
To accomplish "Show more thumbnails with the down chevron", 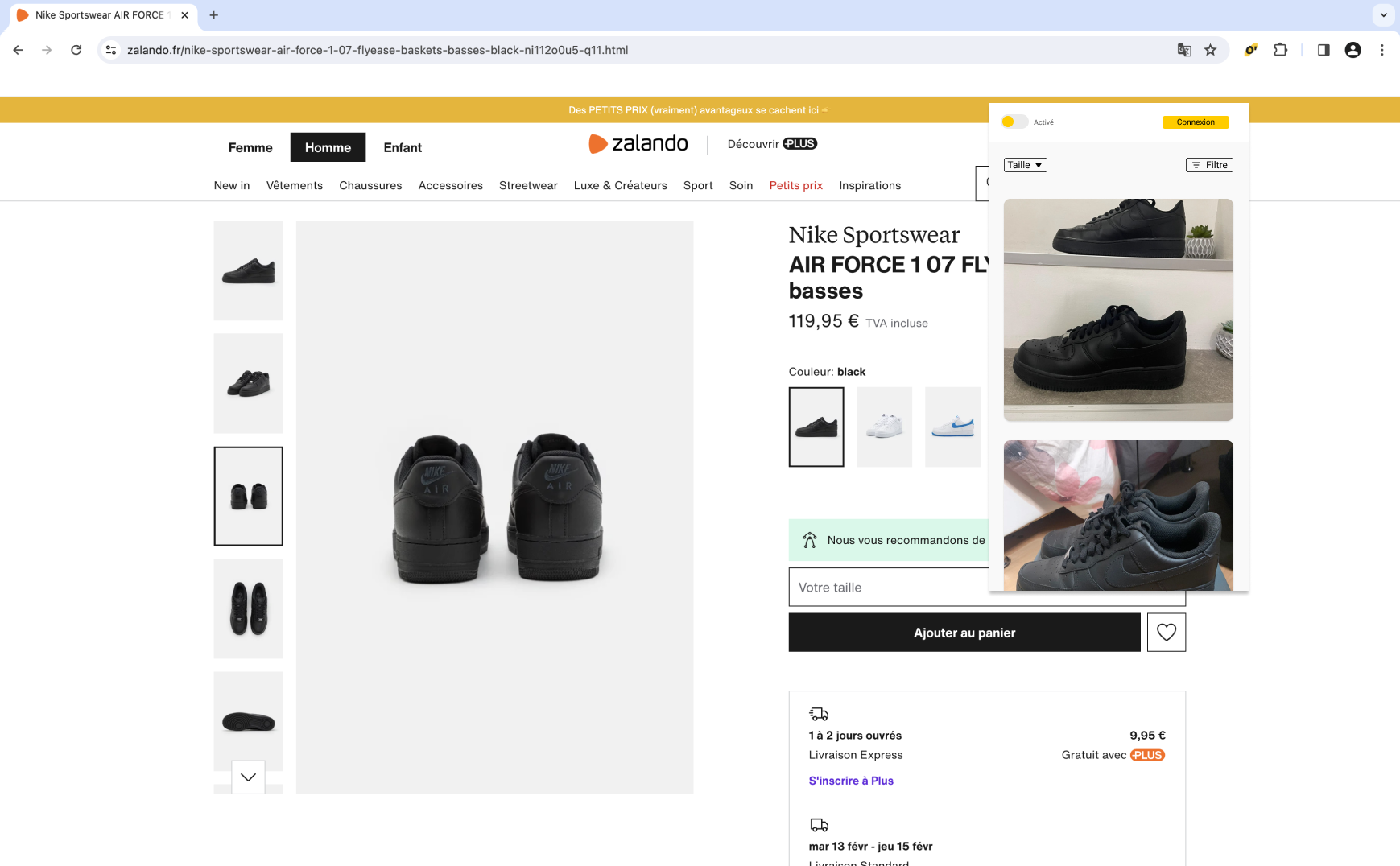I will 248,777.
